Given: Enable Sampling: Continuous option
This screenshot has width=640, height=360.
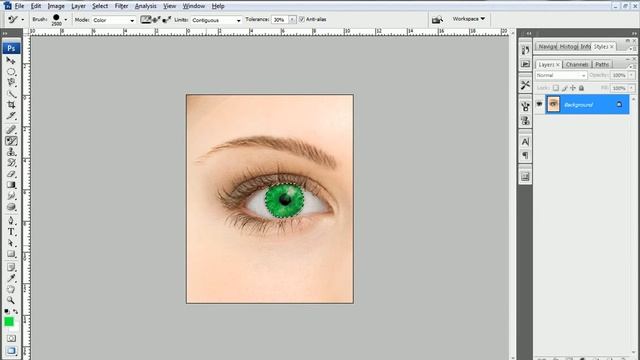Looking at the screenshot, I should 146,20.
